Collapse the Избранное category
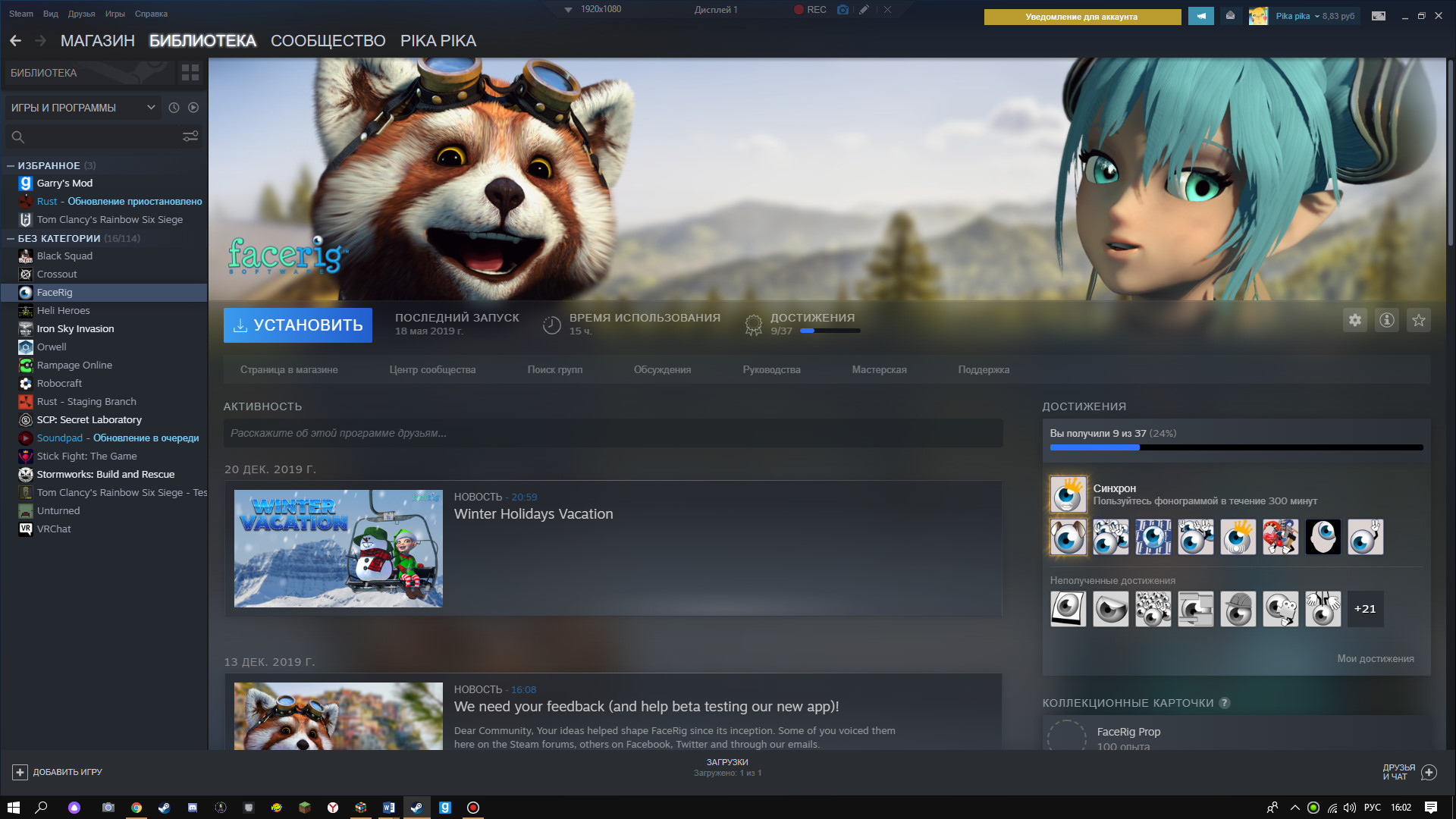This screenshot has width=1456, height=819. pos(11,165)
